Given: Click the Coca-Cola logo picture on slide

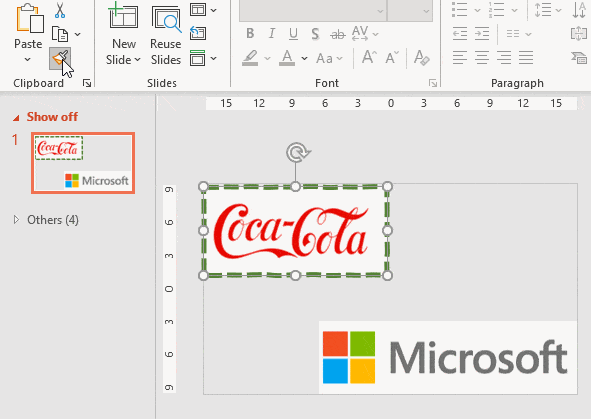Looking at the screenshot, I should (x=295, y=231).
